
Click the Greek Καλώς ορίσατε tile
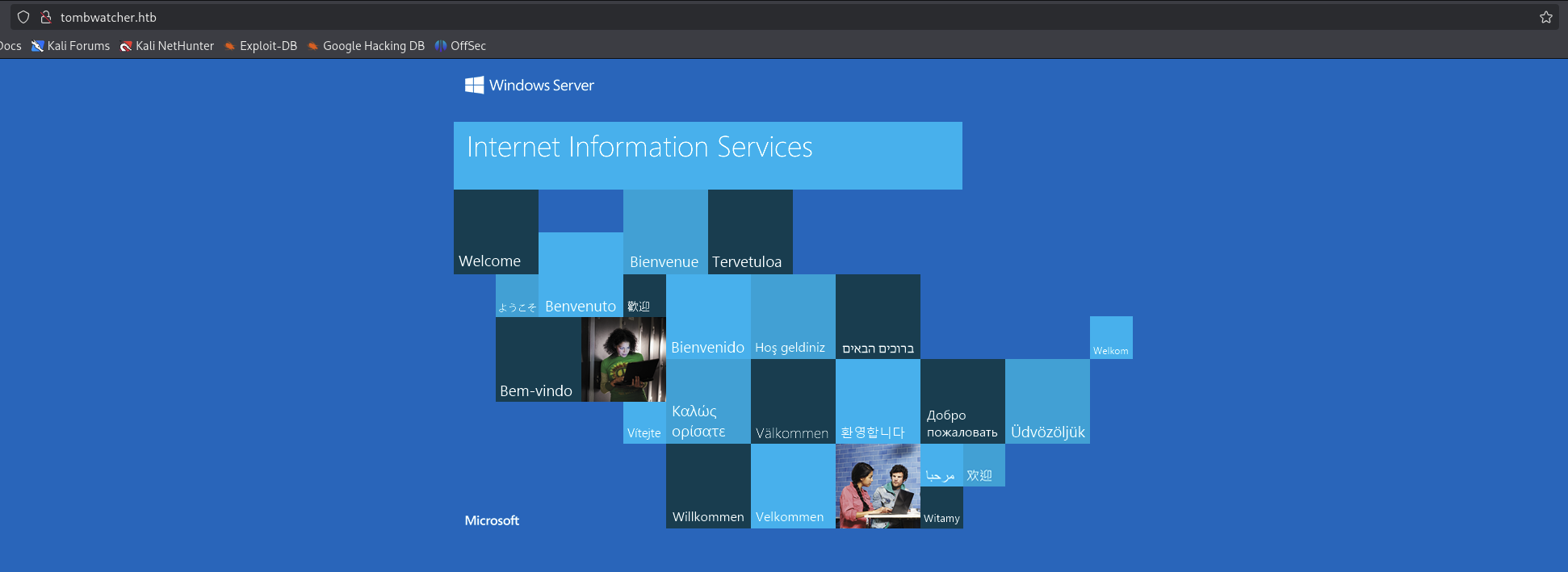[x=708, y=401]
